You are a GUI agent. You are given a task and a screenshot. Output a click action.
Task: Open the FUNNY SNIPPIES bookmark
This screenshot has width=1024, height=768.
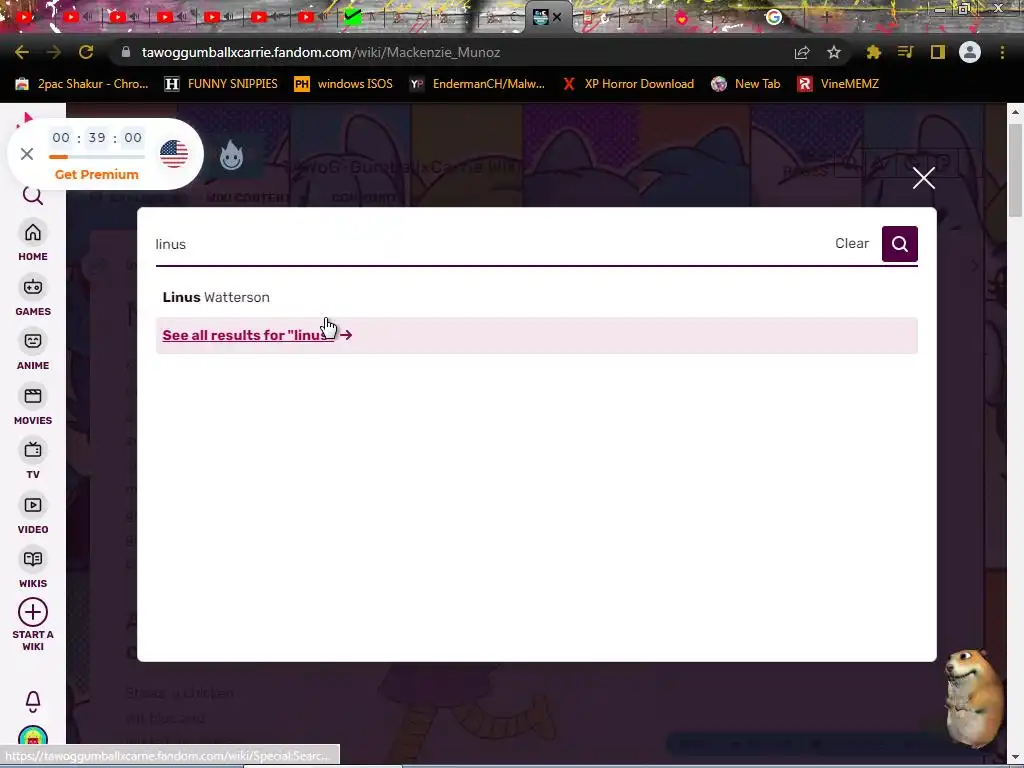[221, 84]
